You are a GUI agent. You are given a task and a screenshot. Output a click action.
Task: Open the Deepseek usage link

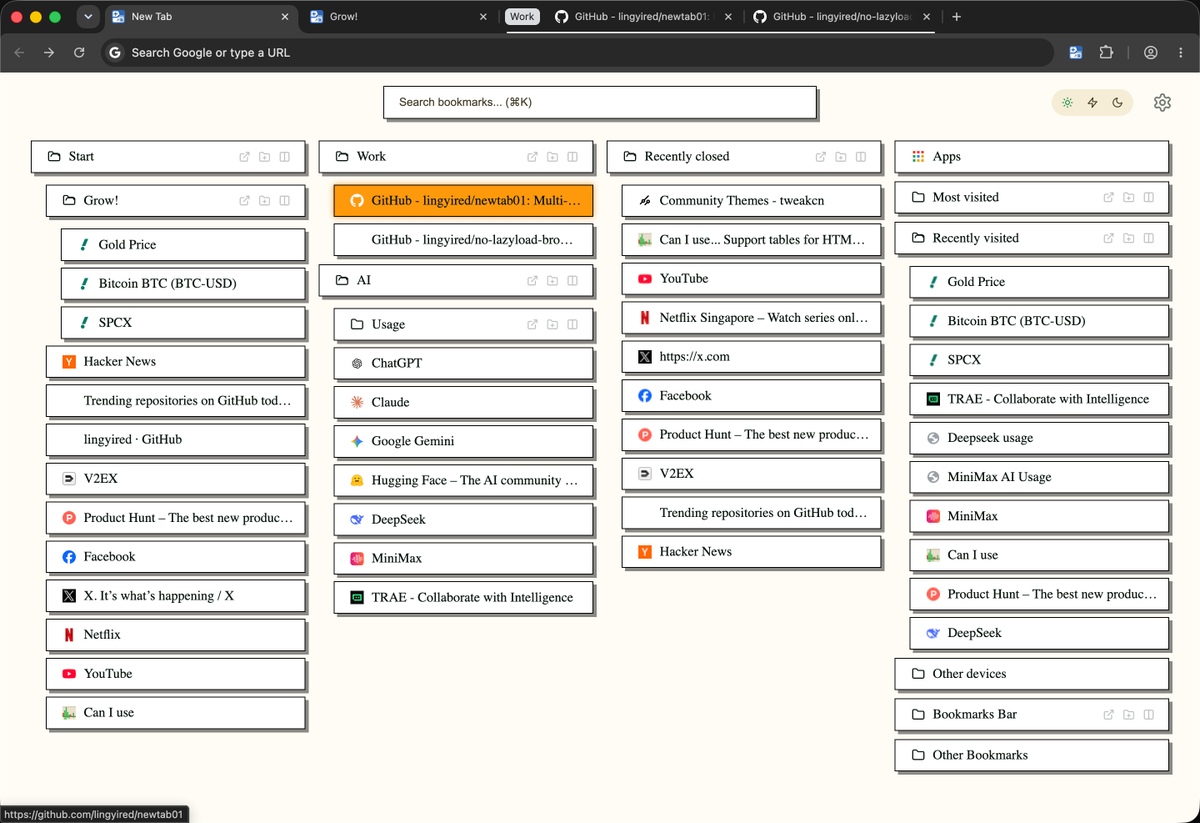[x=1039, y=438]
